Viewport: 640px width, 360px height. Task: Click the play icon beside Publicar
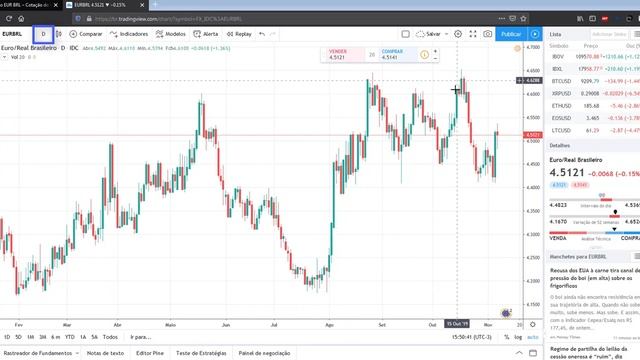pyautogui.click(x=535, y=34)
